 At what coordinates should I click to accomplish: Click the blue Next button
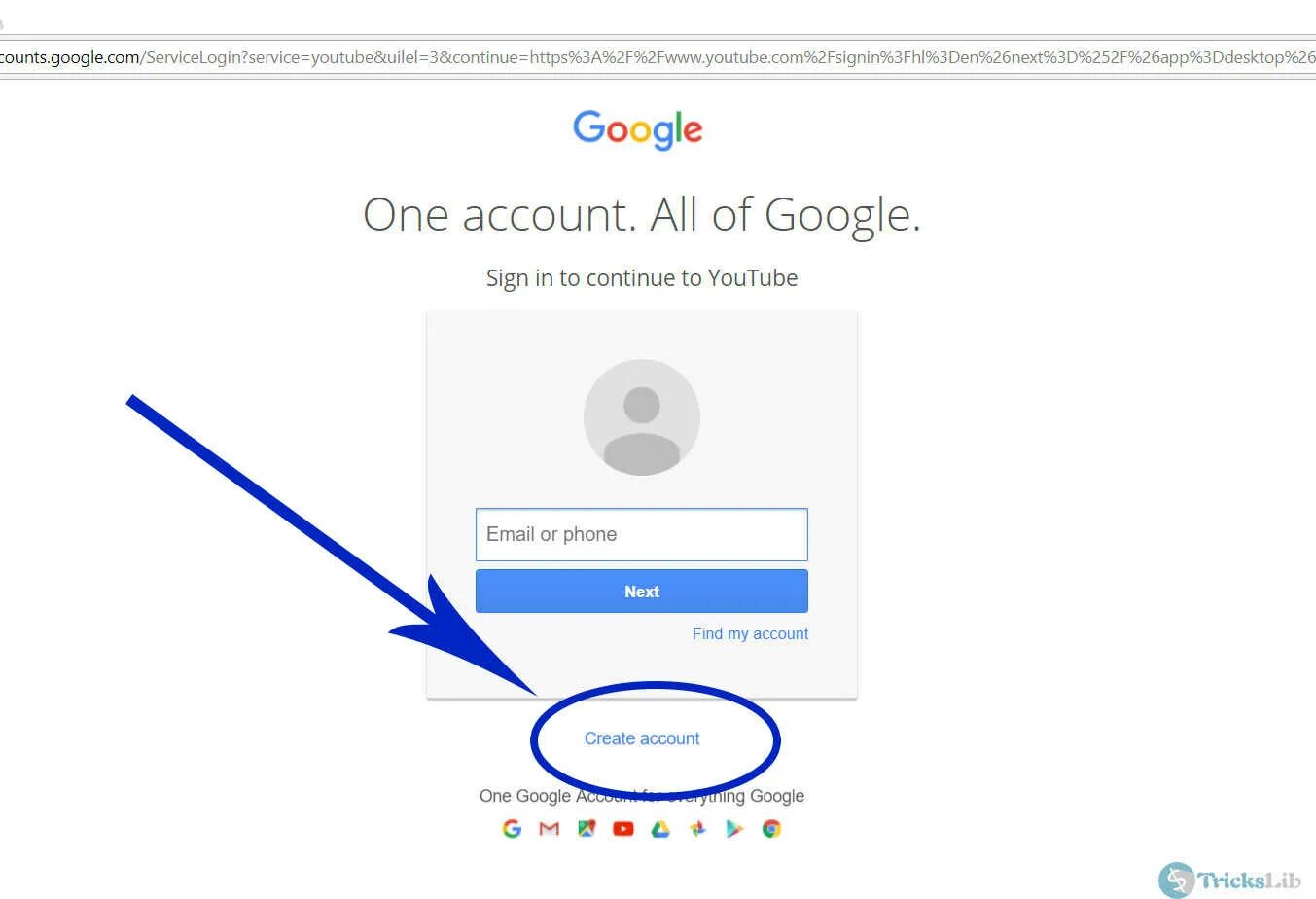642,592
